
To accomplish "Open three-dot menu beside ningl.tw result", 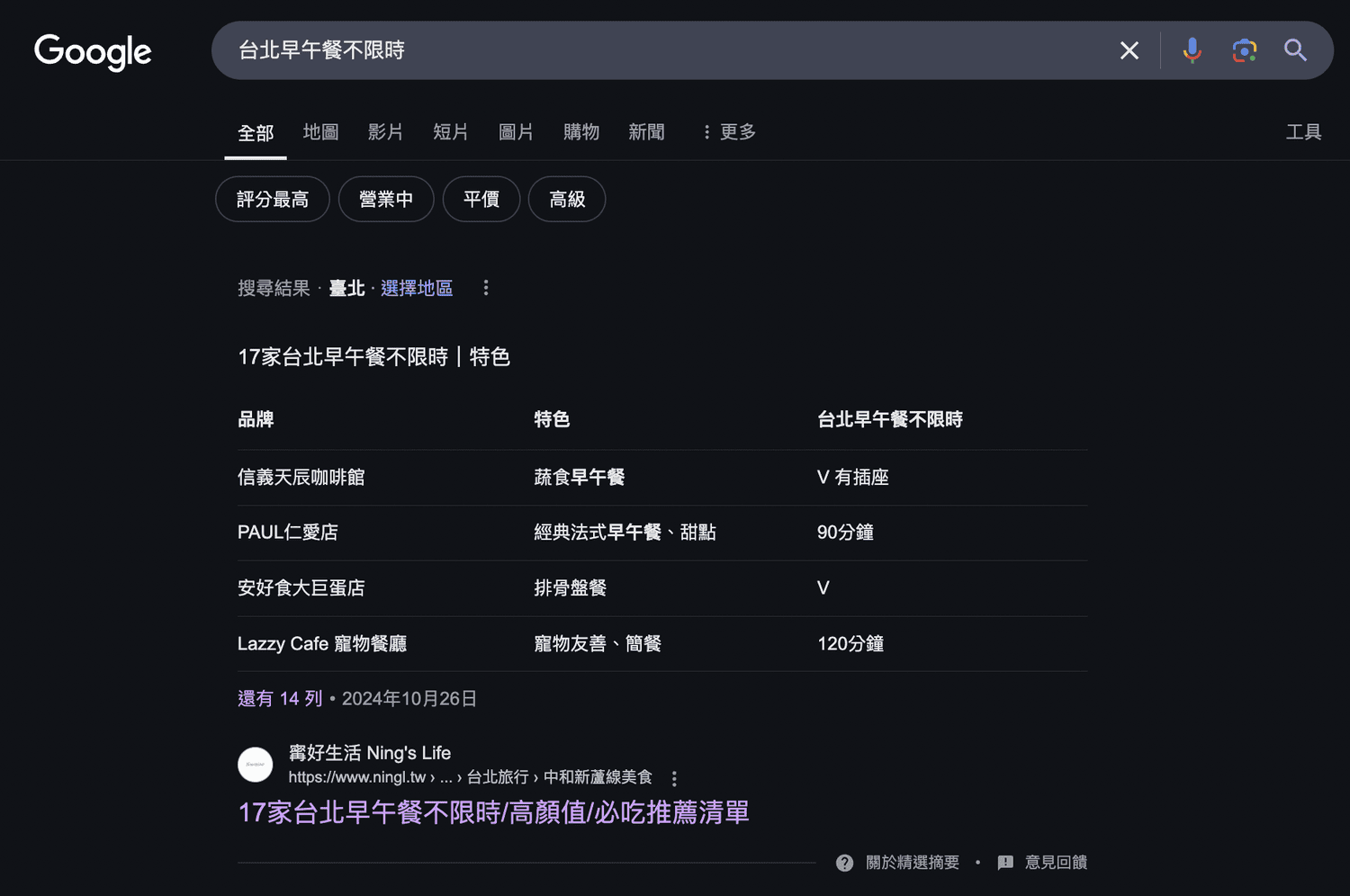I will [674, 778].
